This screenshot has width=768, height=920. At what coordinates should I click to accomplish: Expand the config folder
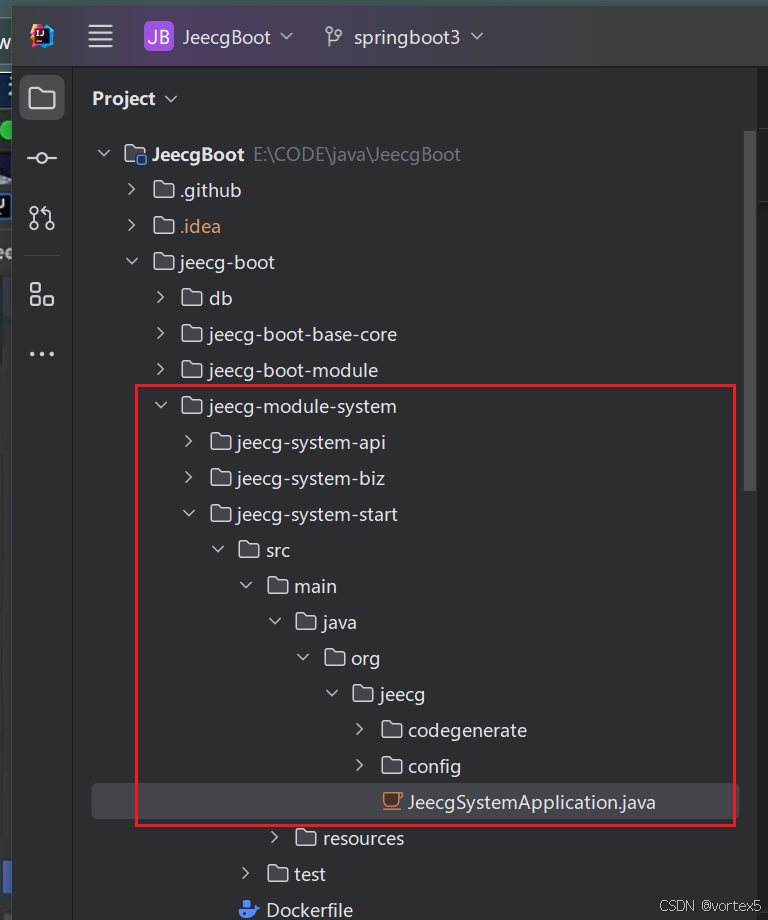pyautogui.click(x=360, y=766)
